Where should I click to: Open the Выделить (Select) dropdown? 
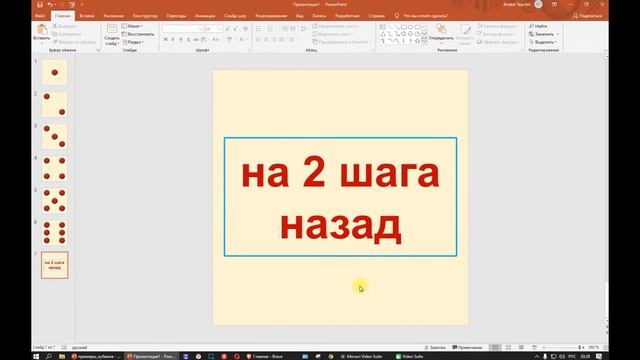[x=543, y=42]
